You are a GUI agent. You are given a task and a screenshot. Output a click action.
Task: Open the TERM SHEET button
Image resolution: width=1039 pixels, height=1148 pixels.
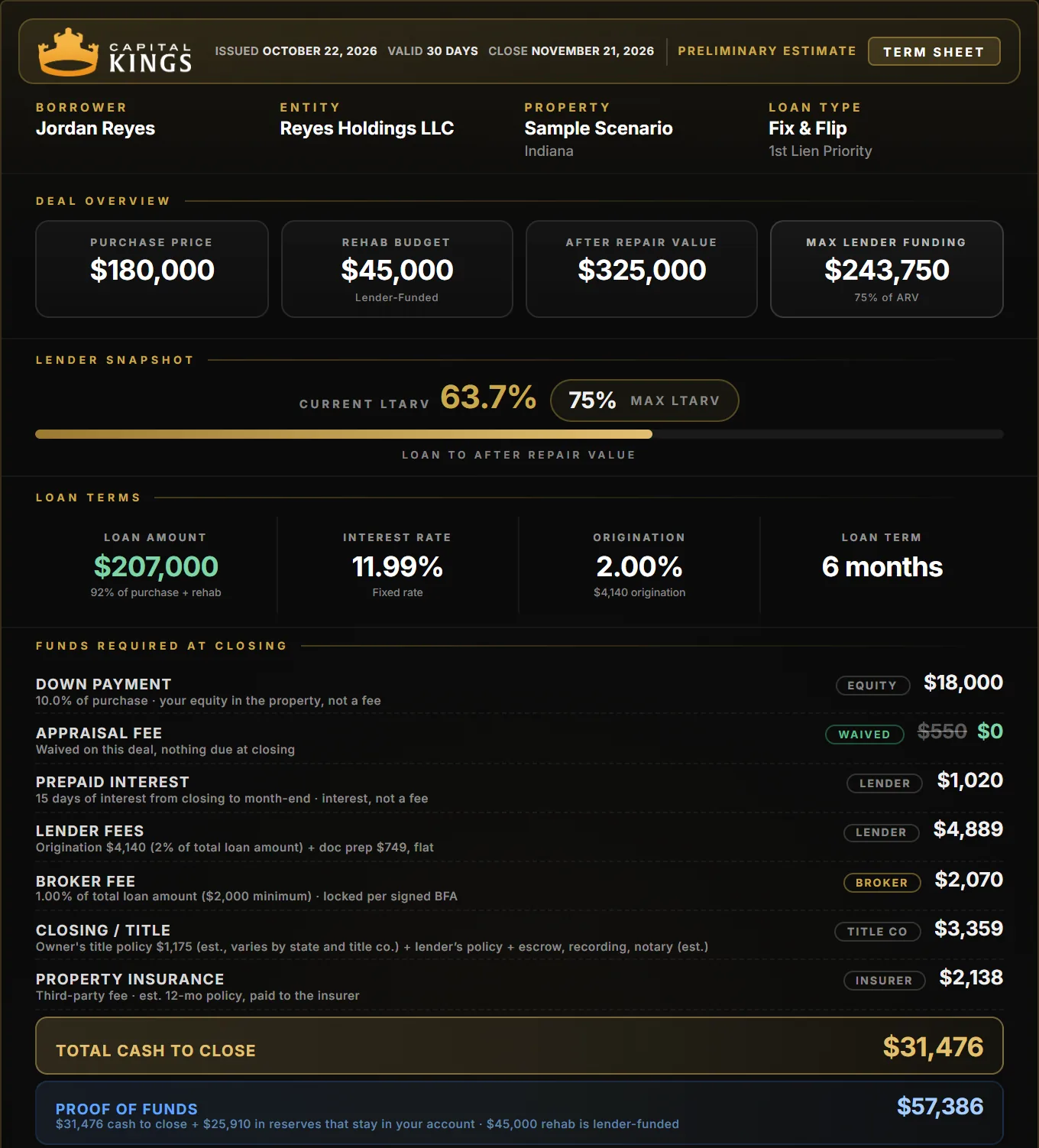pyautogui.click(x=934, y=51)
